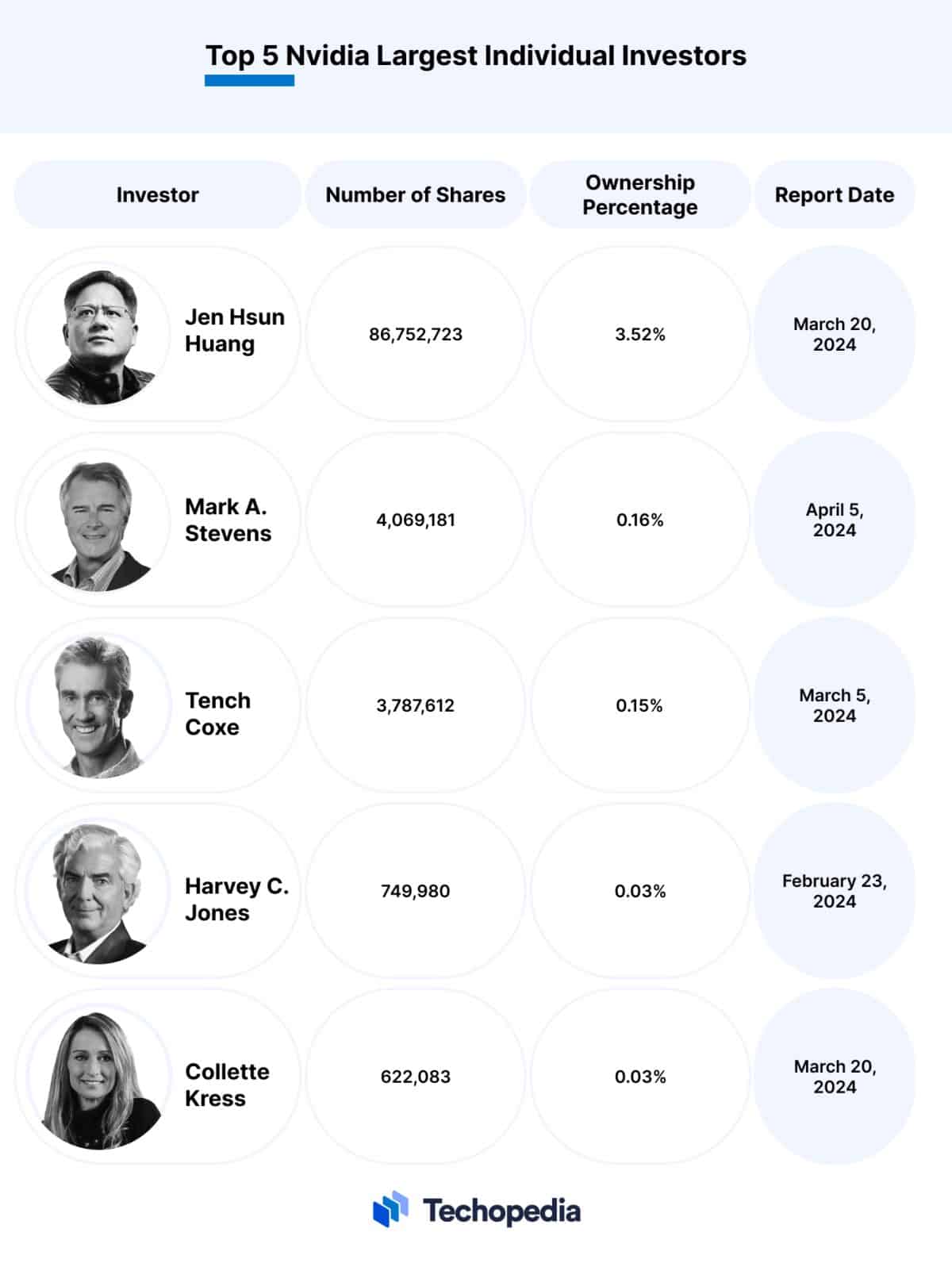Select the Harvey C. Jones name text

pos(236,899)
